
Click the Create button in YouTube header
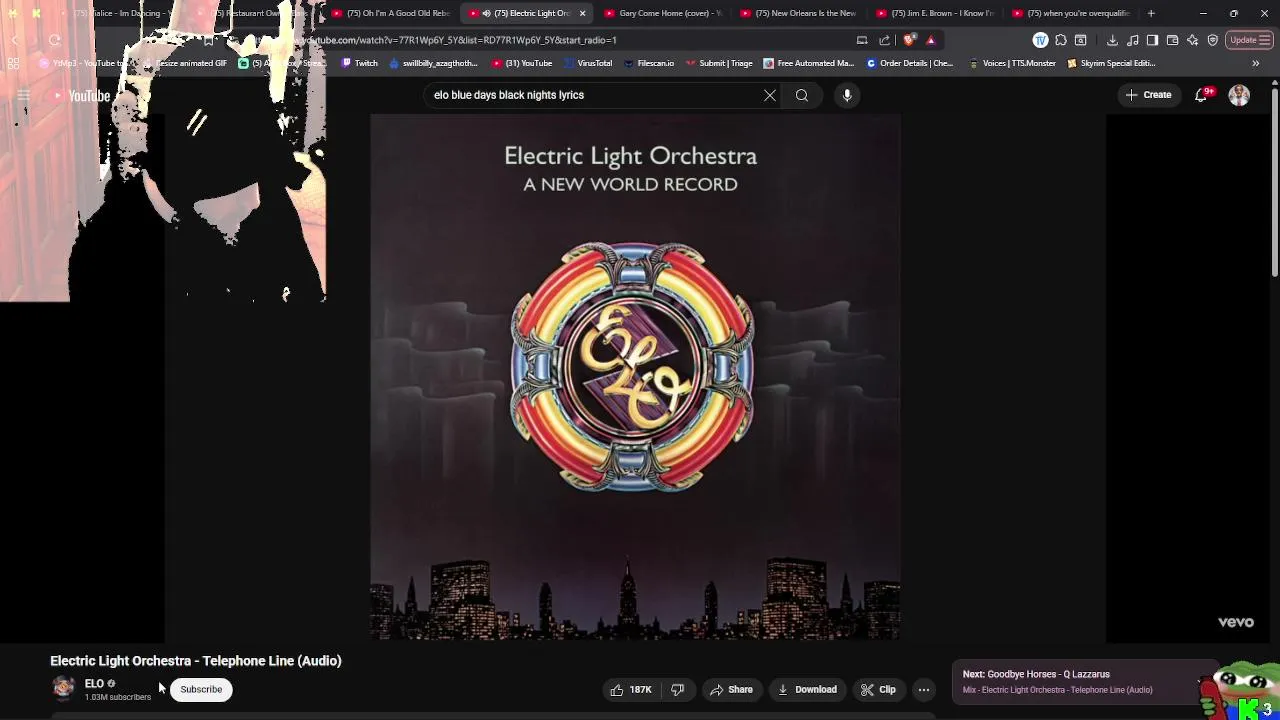click(x=1148, y=95)
